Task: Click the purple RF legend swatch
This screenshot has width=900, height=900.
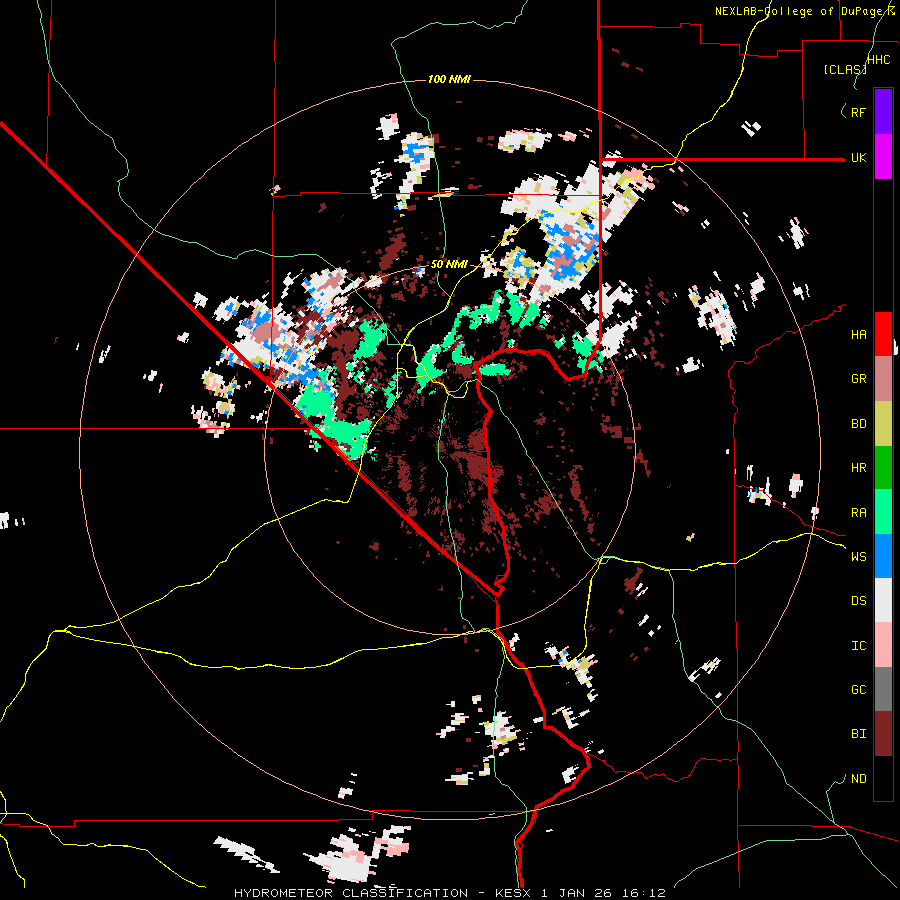Action: click(x=883, y=112)
